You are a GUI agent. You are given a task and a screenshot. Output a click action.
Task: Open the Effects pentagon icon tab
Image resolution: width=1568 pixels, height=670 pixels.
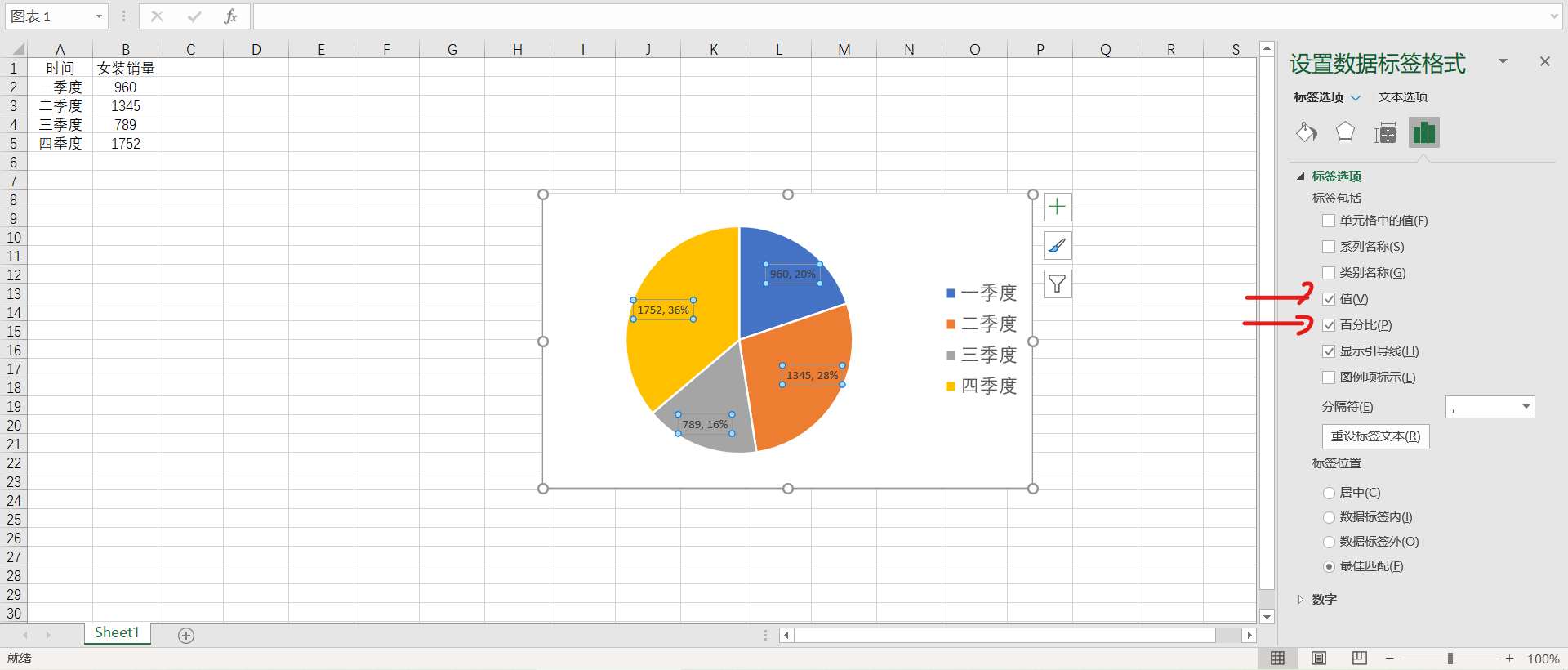[1345, 132]
